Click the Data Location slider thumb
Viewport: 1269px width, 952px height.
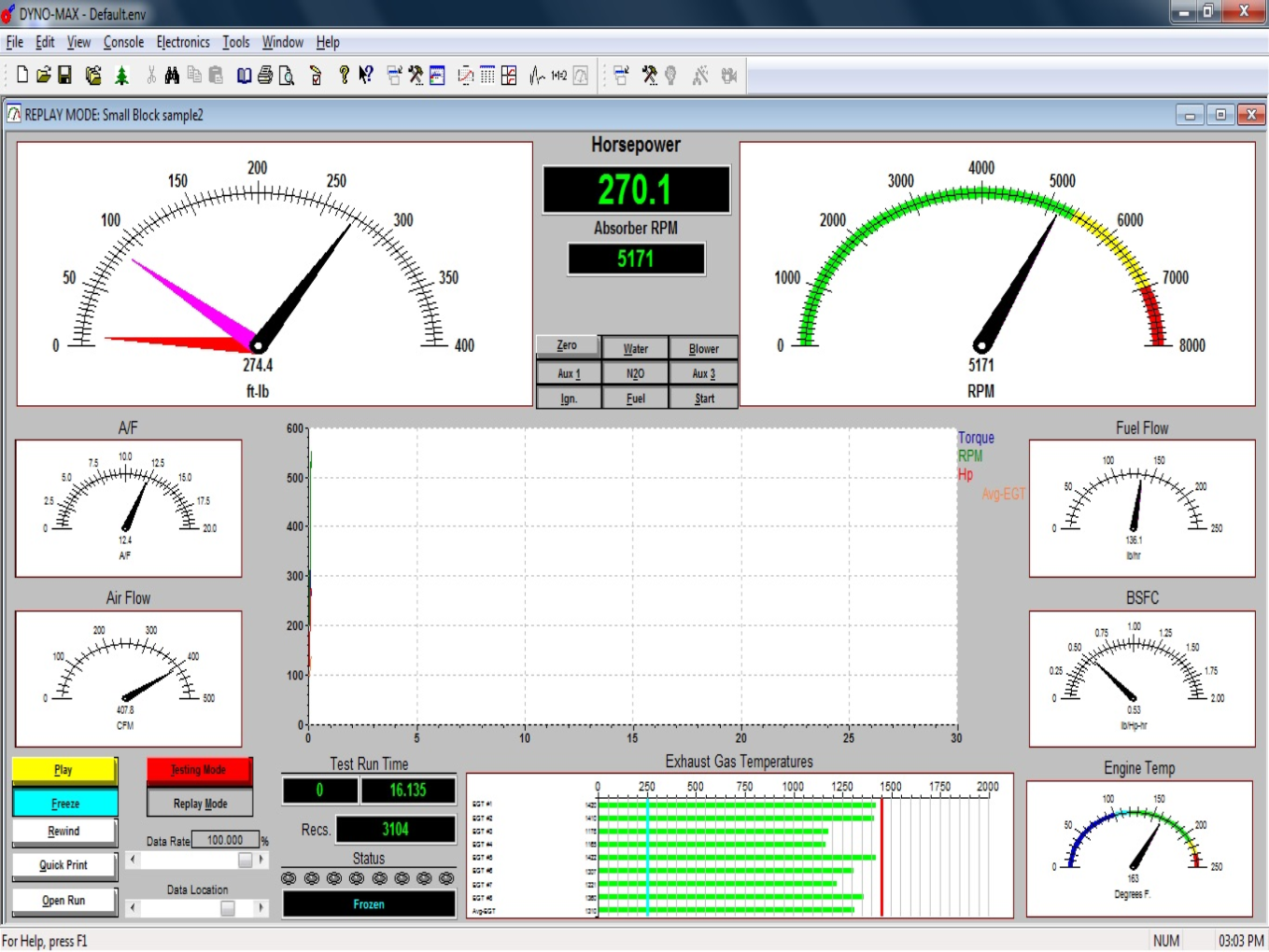click(x=228, y=907)
